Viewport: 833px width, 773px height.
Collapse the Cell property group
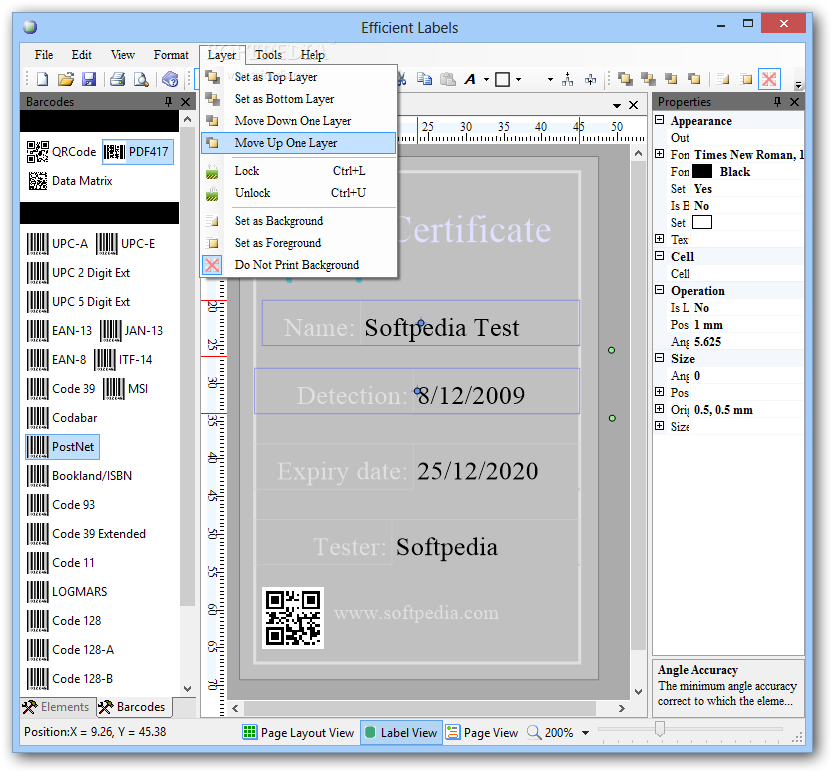click(x=660, y=256)
